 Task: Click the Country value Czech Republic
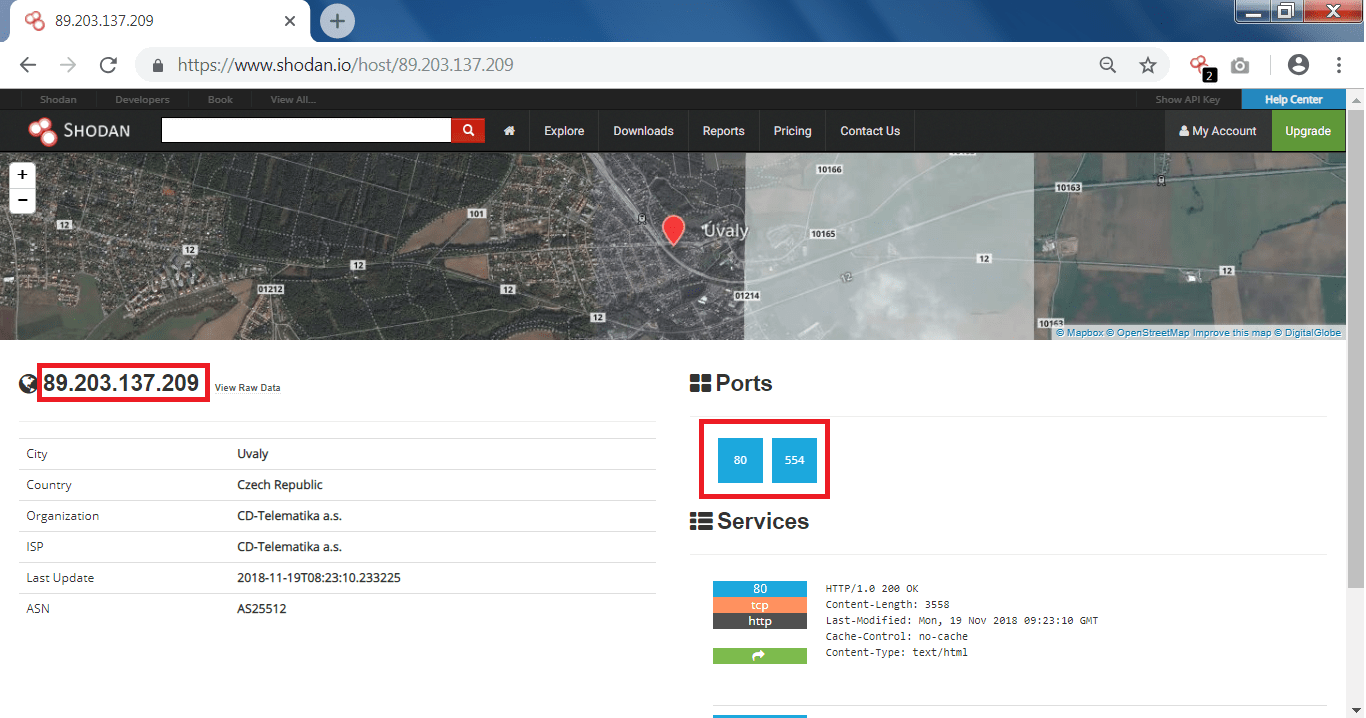280,485
